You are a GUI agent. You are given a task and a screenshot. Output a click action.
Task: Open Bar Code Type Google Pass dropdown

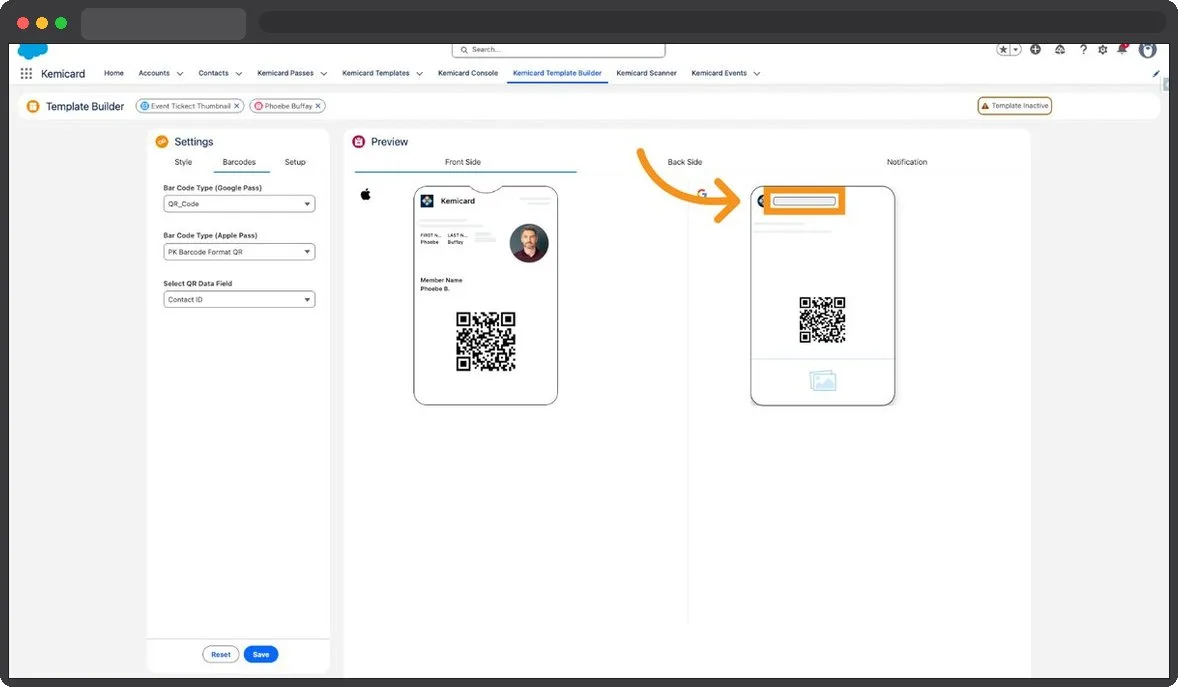pyautogui.click(x=239, y=204)
